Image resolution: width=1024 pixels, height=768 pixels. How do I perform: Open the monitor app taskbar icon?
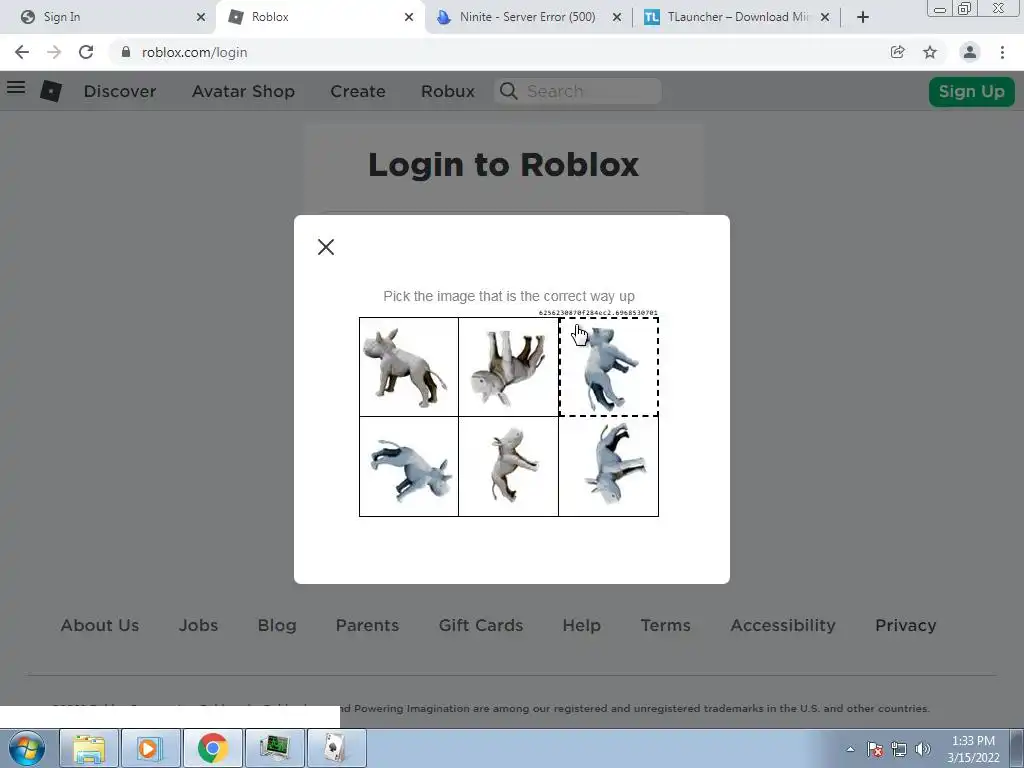[x=274, y=748]
